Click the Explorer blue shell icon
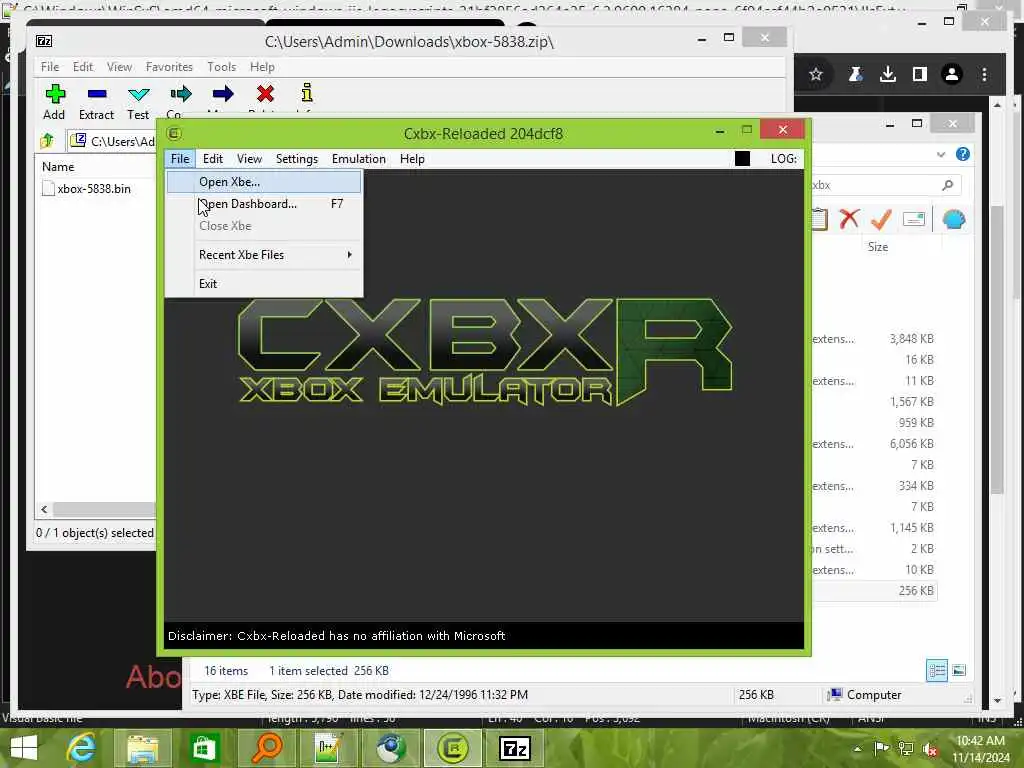1024x768 pixels. [953, 219]
